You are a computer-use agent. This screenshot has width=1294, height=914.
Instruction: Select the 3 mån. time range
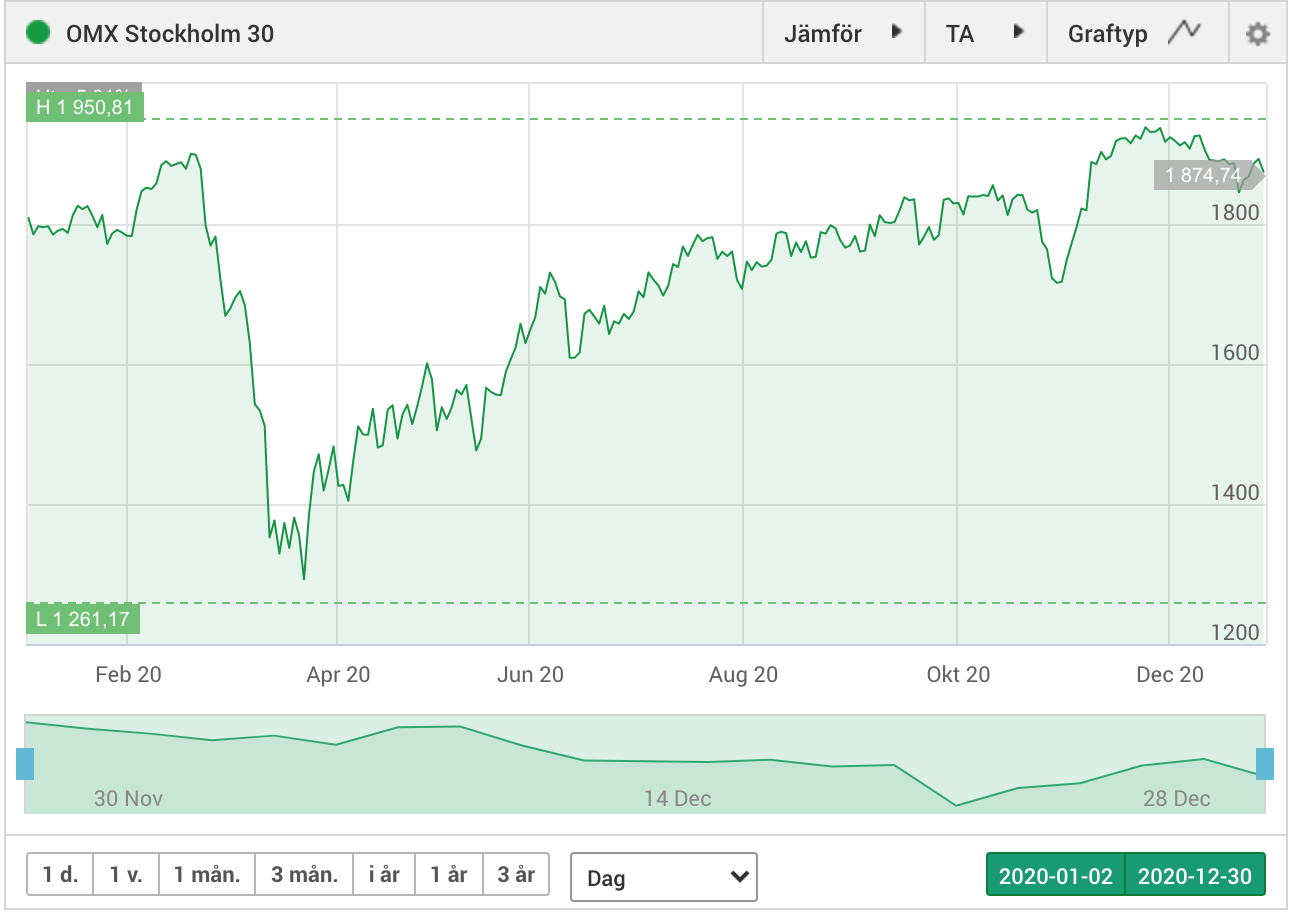click(304, 875)
